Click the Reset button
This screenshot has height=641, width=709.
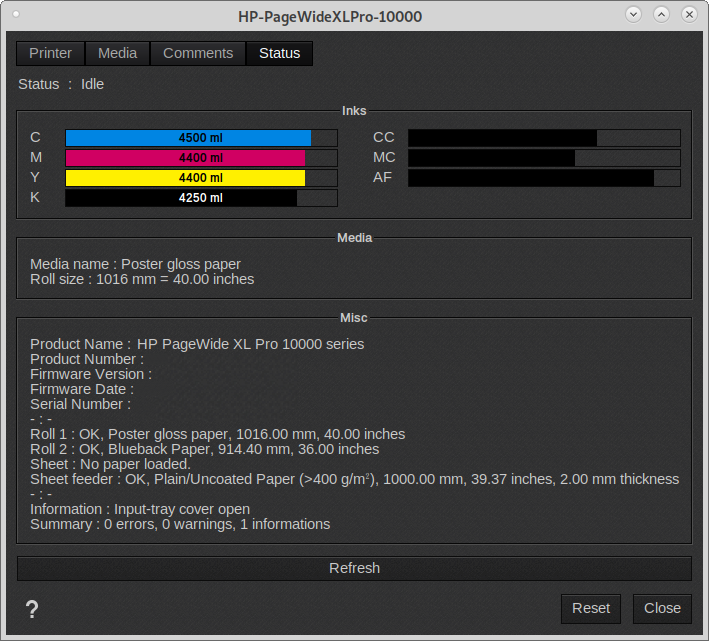(590, 608)
